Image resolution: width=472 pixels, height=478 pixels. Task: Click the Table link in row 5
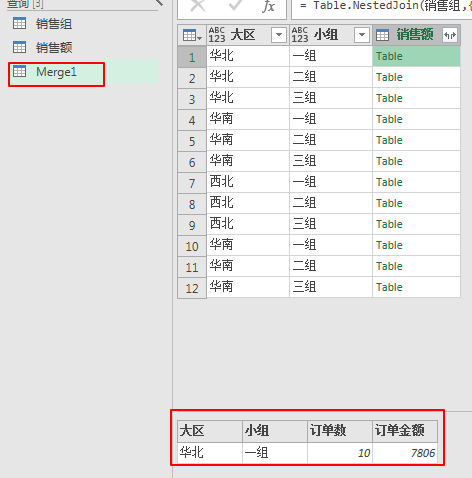[389, 140]
